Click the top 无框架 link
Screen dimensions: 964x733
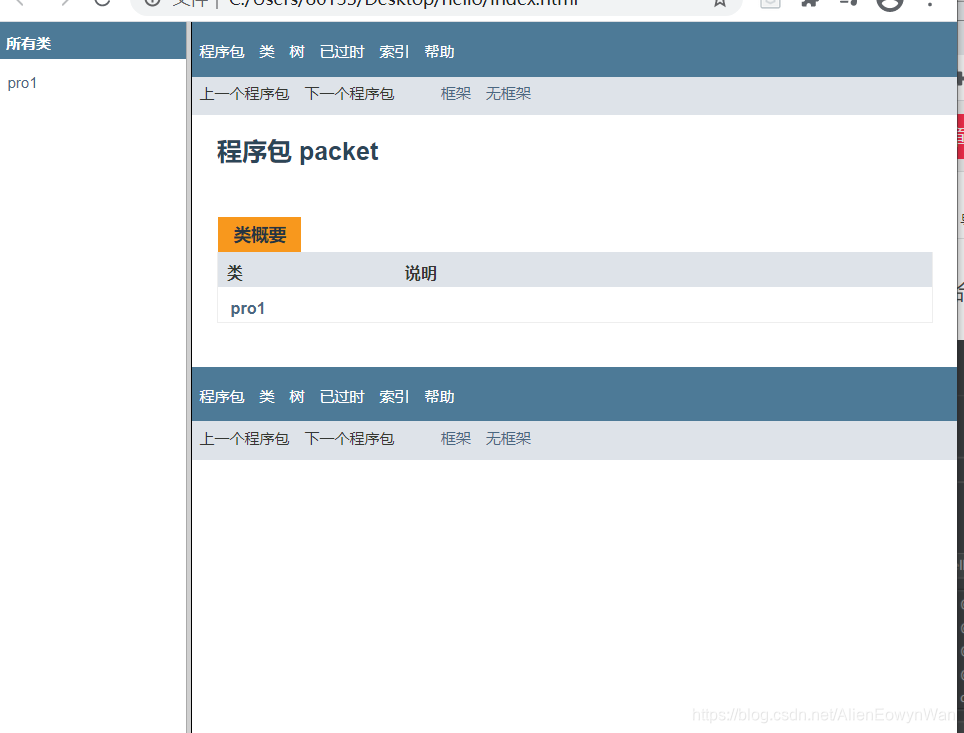point(508,94)
